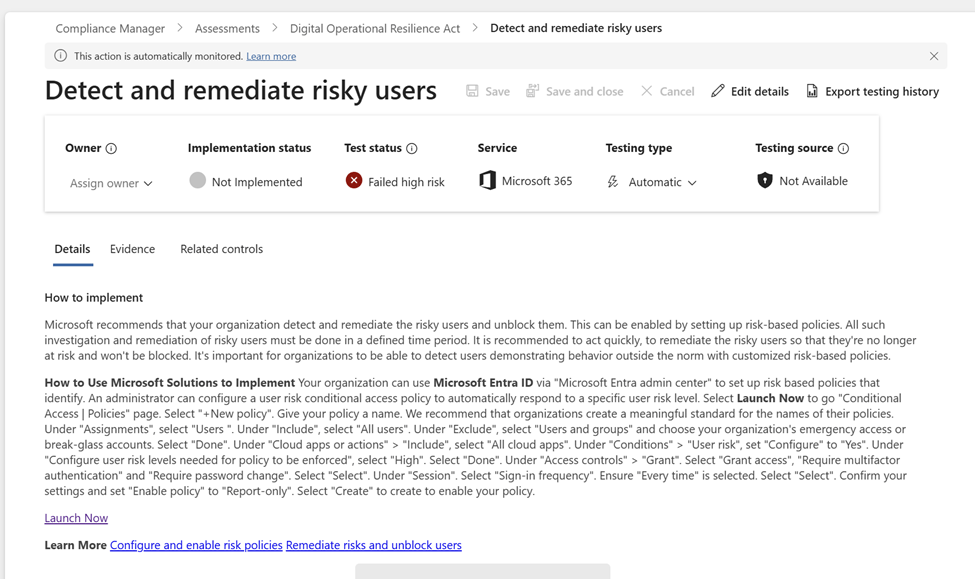Open the banner's Learn more link
The width and height of the screenshot is (975, 579).
point(271,56)
